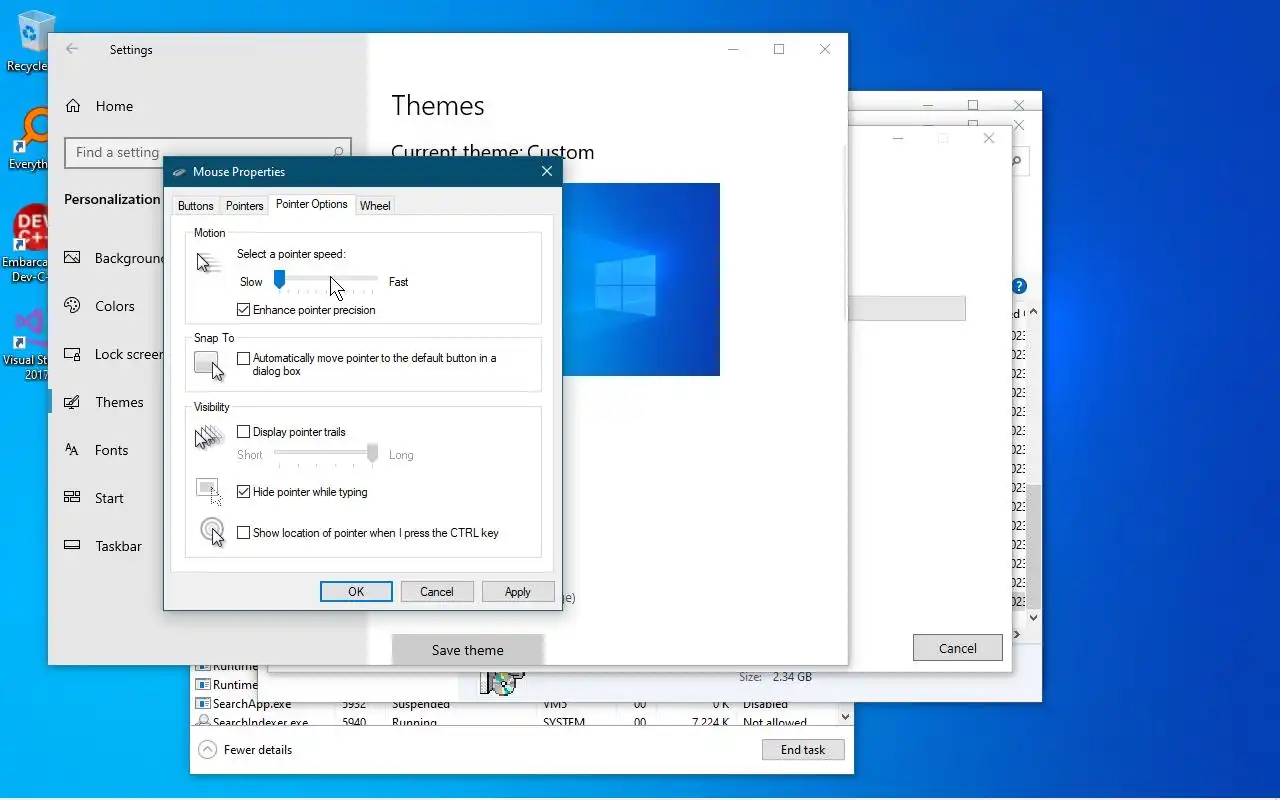Switch to the Pointers tab
1280x800 pixels.
pos(244,206)
